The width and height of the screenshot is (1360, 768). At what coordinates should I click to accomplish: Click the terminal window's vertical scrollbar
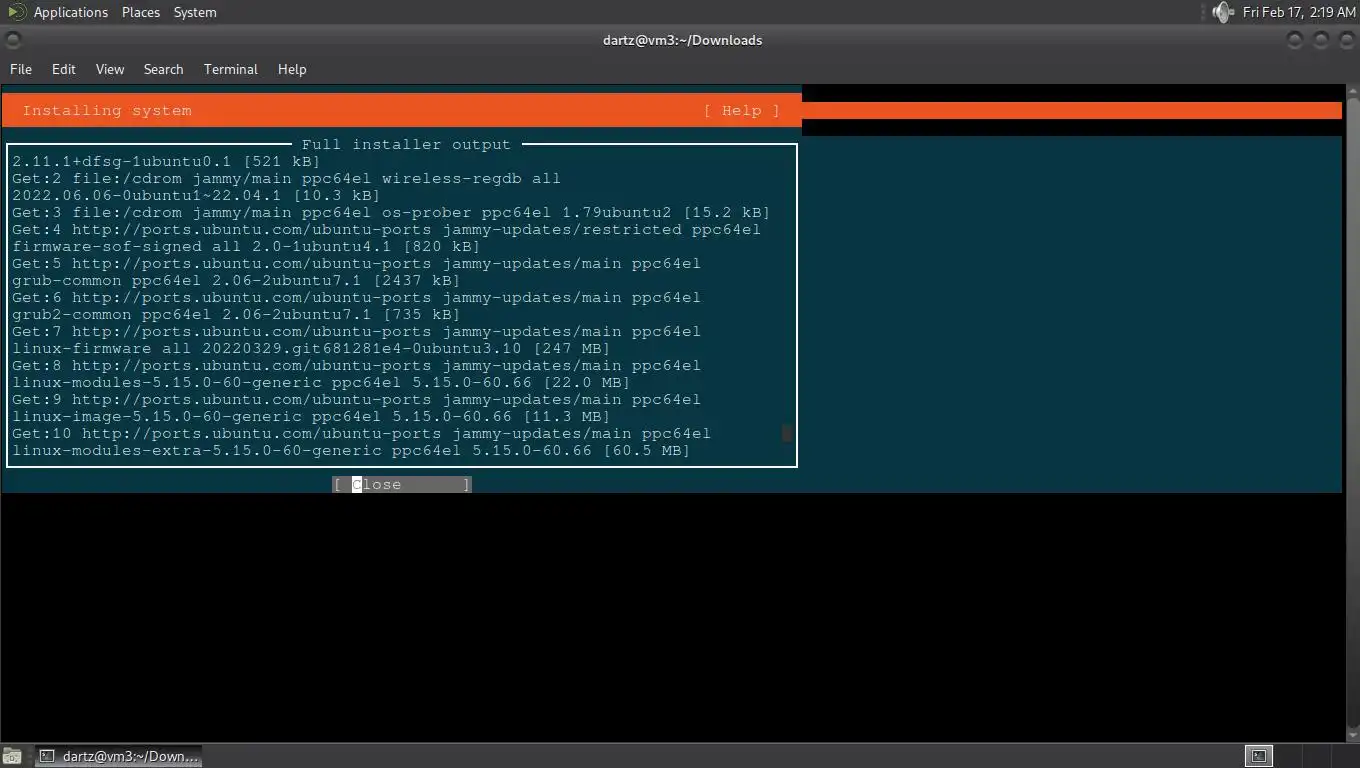pyautogui.click(x=1351, y=413)
